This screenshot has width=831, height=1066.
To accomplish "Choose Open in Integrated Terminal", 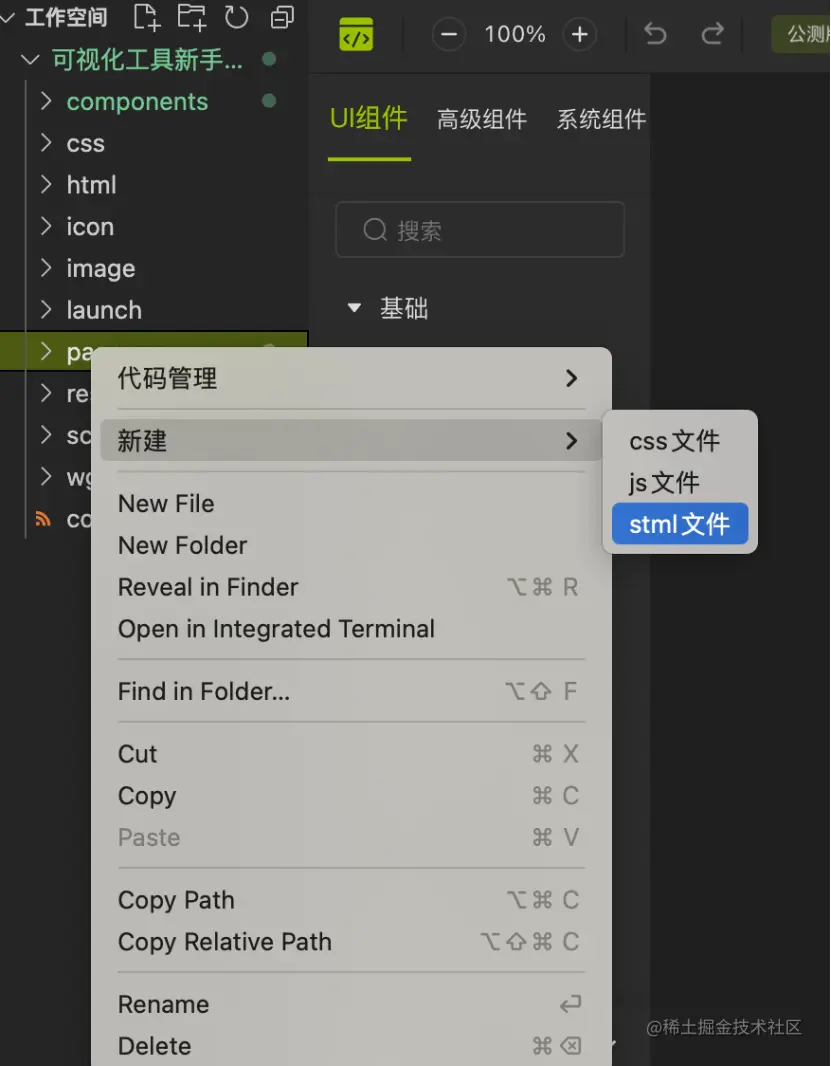I will 351,629.
